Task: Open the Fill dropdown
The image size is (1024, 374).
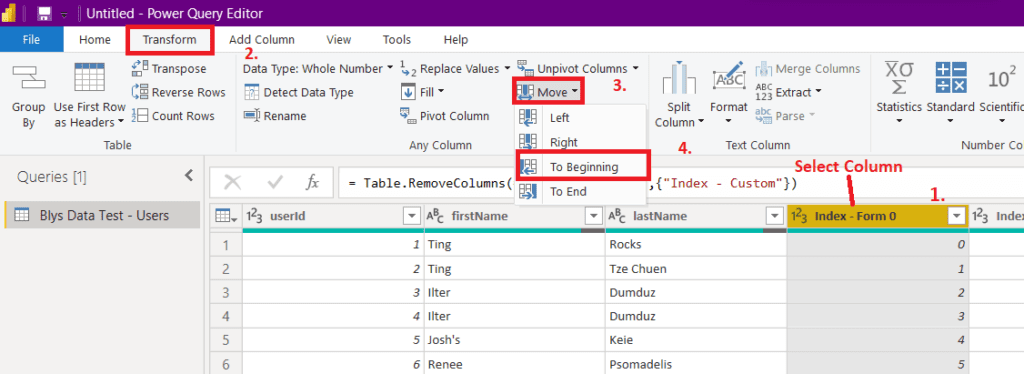Action: pos(422,92)
